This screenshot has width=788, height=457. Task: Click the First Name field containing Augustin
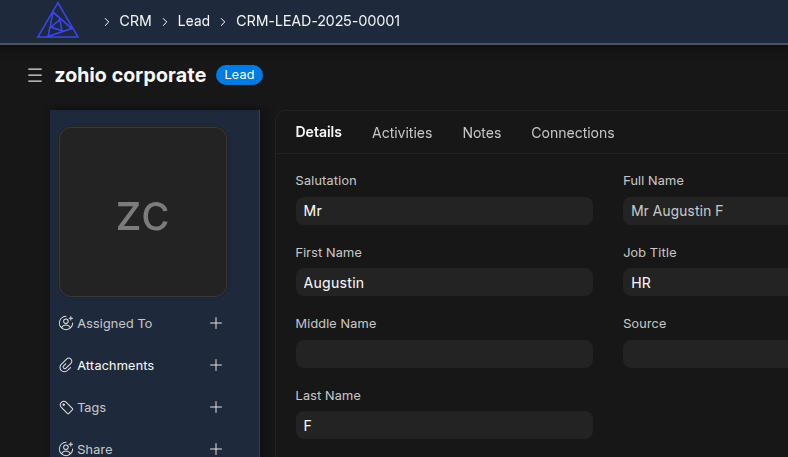pyautogui.click(x=444, y=283)
